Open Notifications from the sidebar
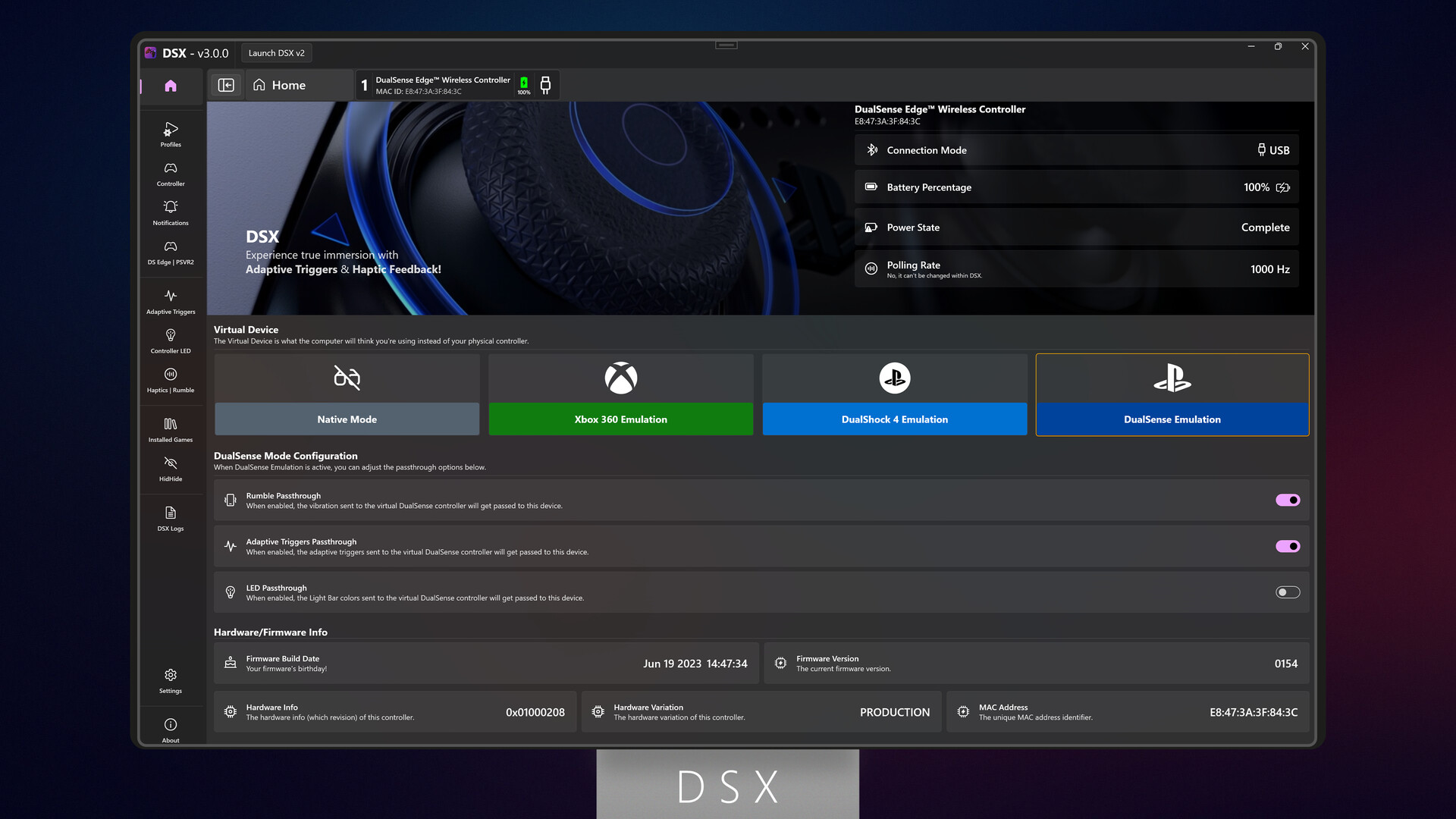Screen dimensions: 1456x819 pyautogui.click(x=170, y=213)
